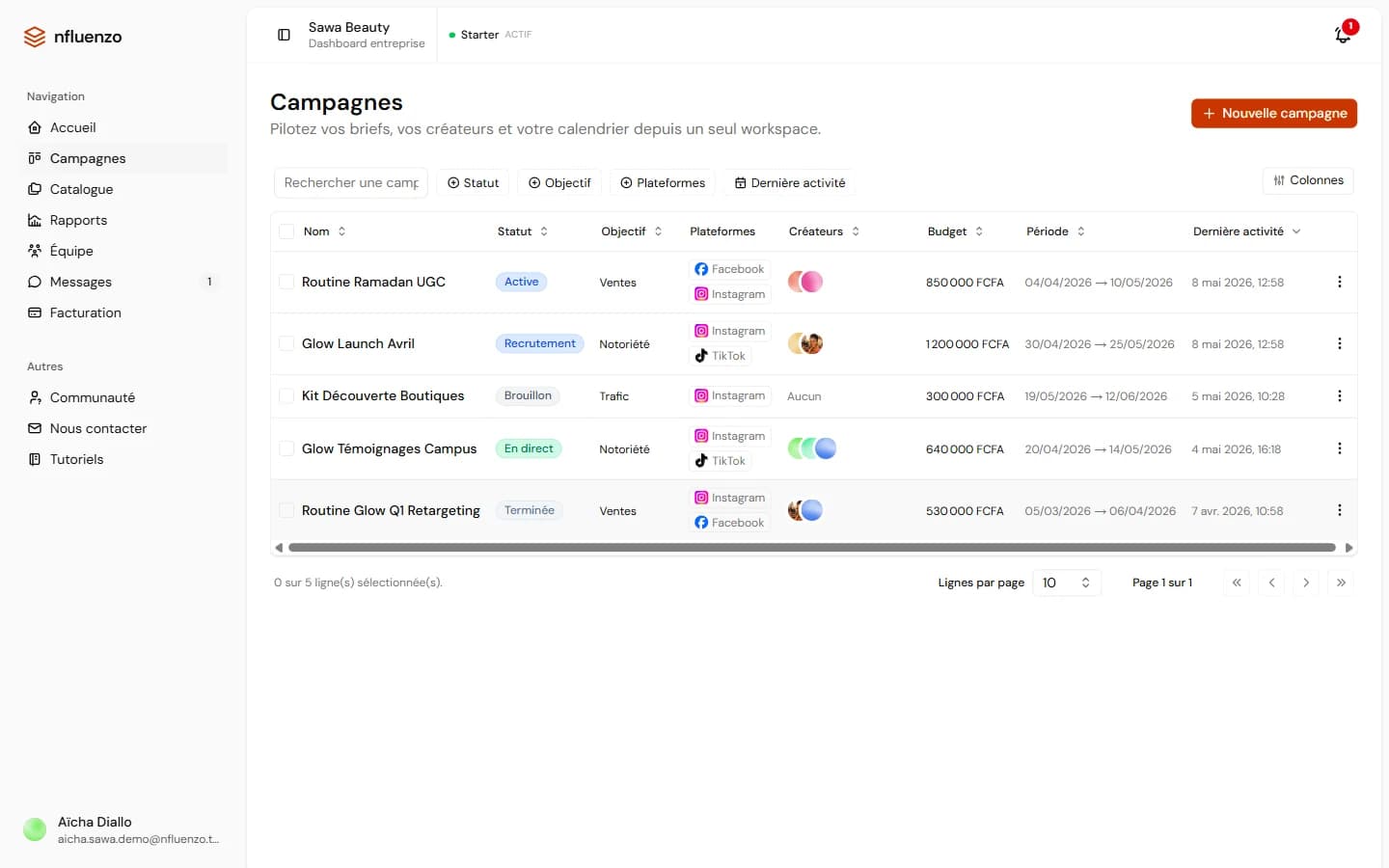Click Aïcha Diallo user avatar
Screen dimensions: 1389x868
[x=35, y=829]
